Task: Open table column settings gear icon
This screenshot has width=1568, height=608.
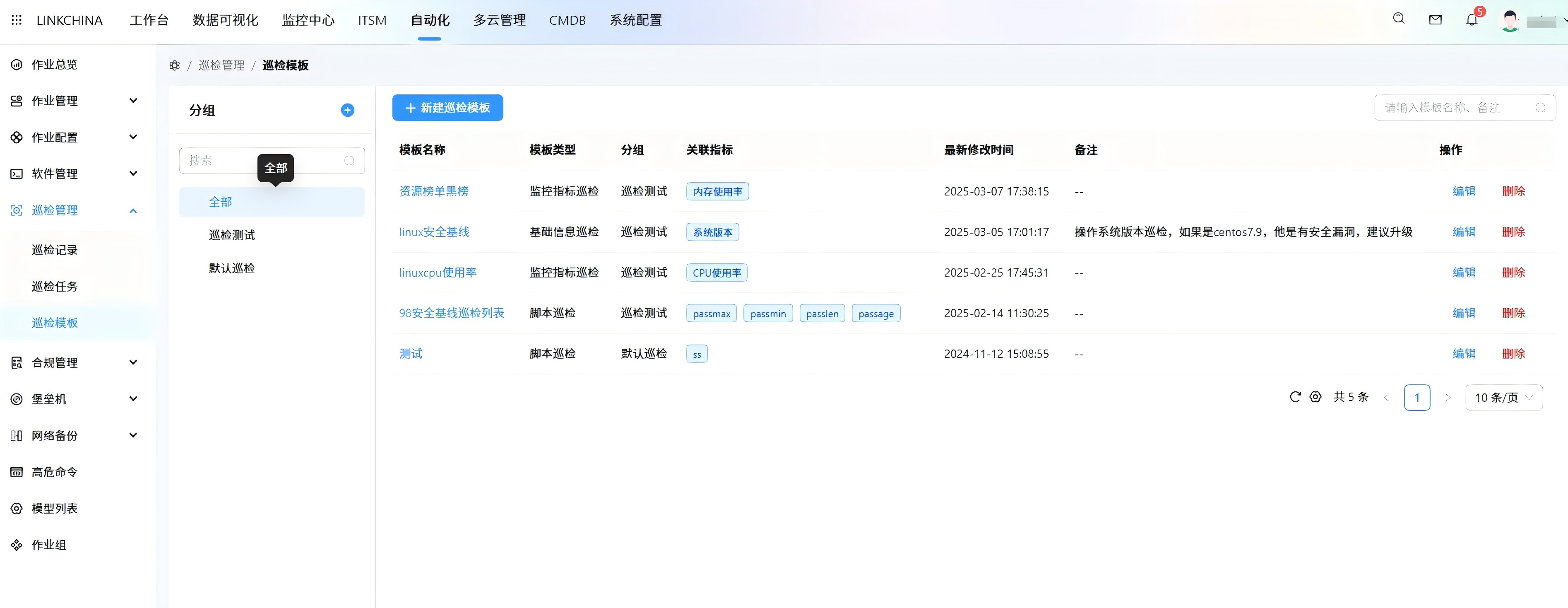Action: 1315,397
